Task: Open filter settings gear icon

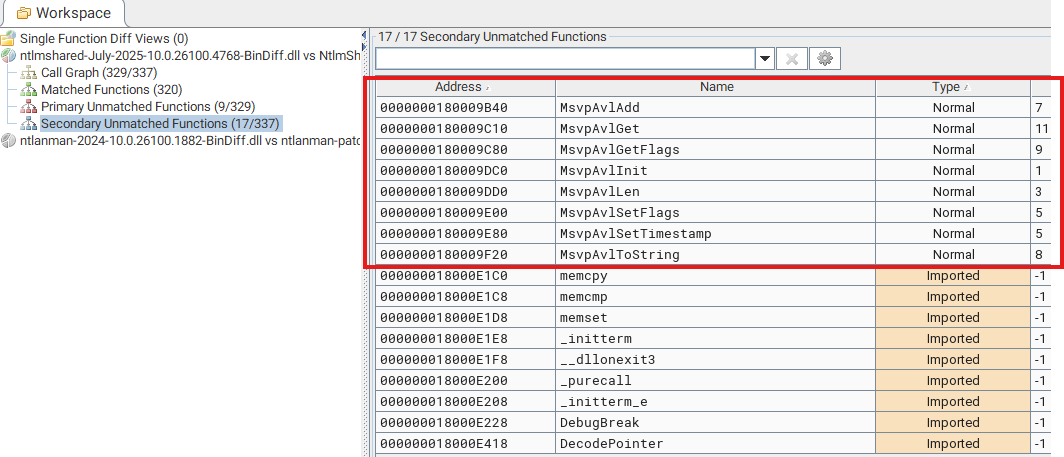Action: [825, 59]
